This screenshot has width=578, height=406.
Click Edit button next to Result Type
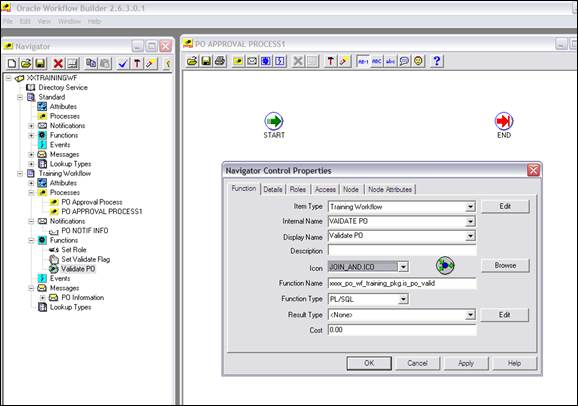504,315
